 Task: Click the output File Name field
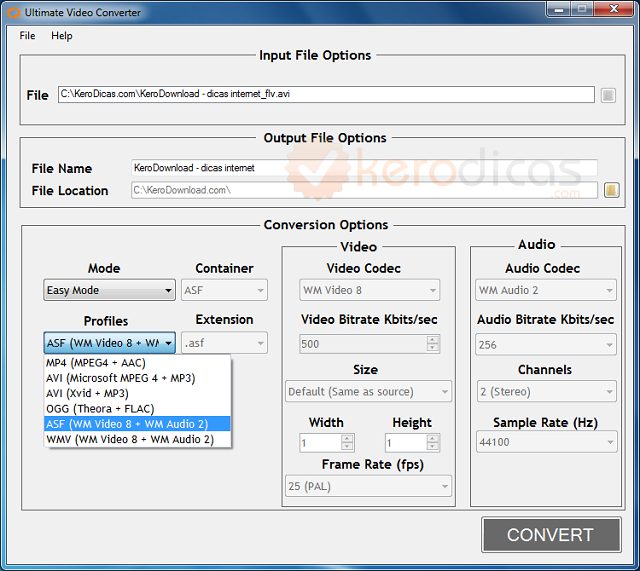tap(364, 168)
